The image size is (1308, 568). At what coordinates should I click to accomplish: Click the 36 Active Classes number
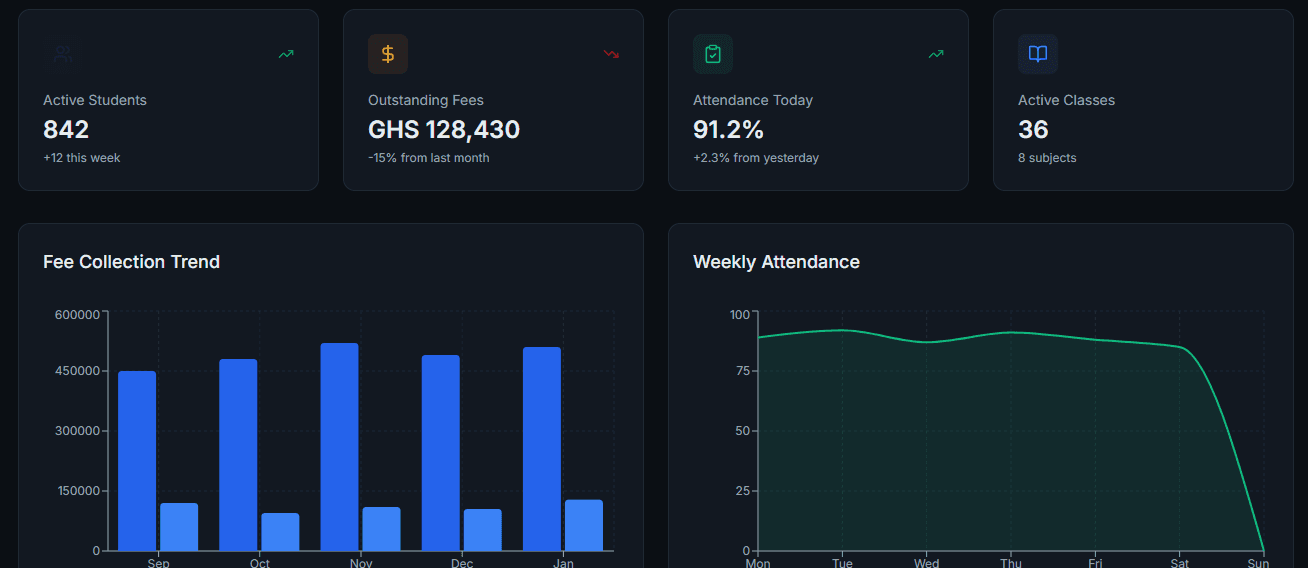click(1033, 130)
